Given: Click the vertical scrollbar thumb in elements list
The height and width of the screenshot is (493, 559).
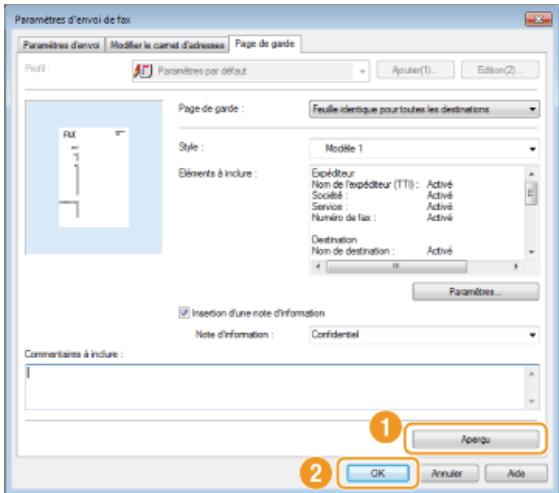Looking at the screenshot, I should [x=531, y=193].
